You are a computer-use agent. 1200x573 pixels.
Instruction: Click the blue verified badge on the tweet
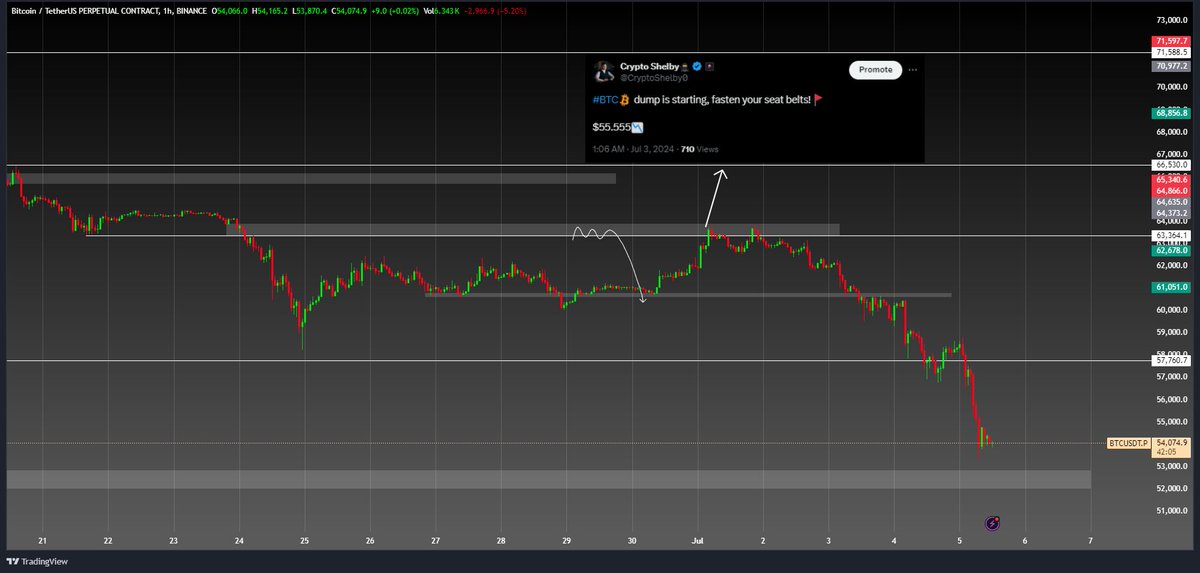coord(698,65)
